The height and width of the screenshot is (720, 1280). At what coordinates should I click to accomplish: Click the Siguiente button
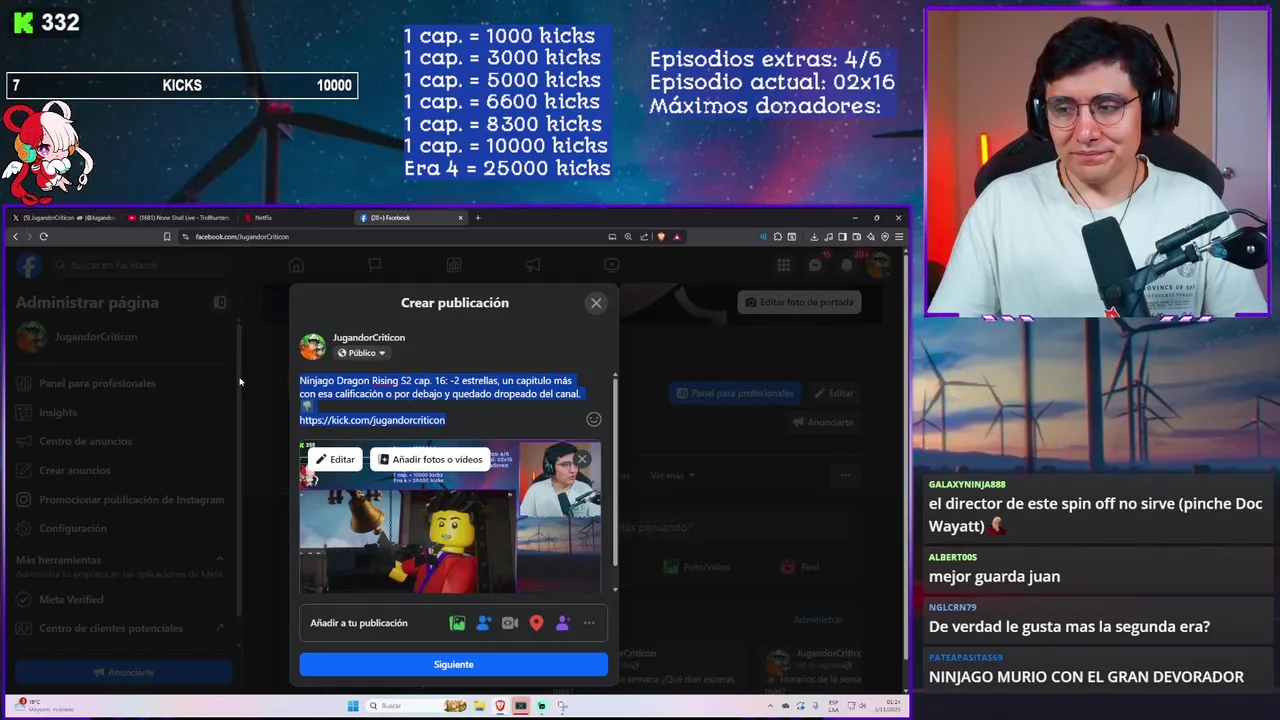(x=453, y=664)
